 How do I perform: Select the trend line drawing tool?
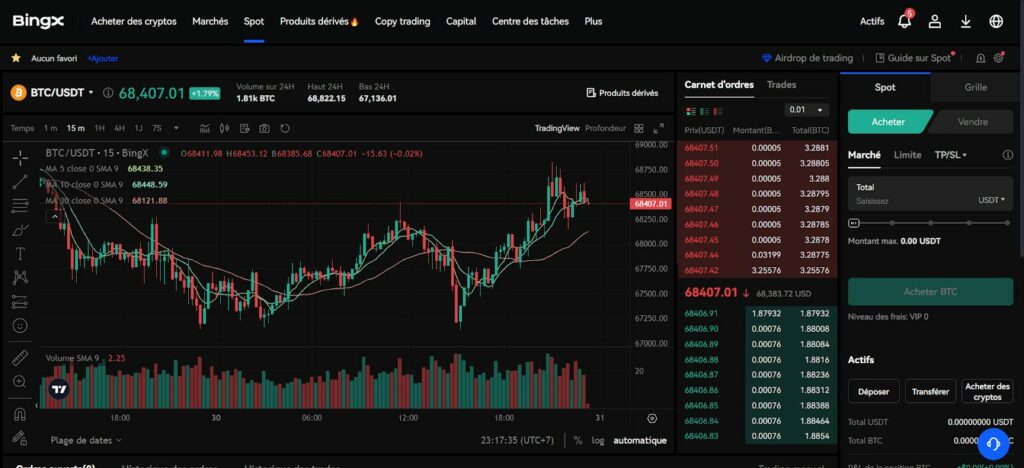coord(20,181)
